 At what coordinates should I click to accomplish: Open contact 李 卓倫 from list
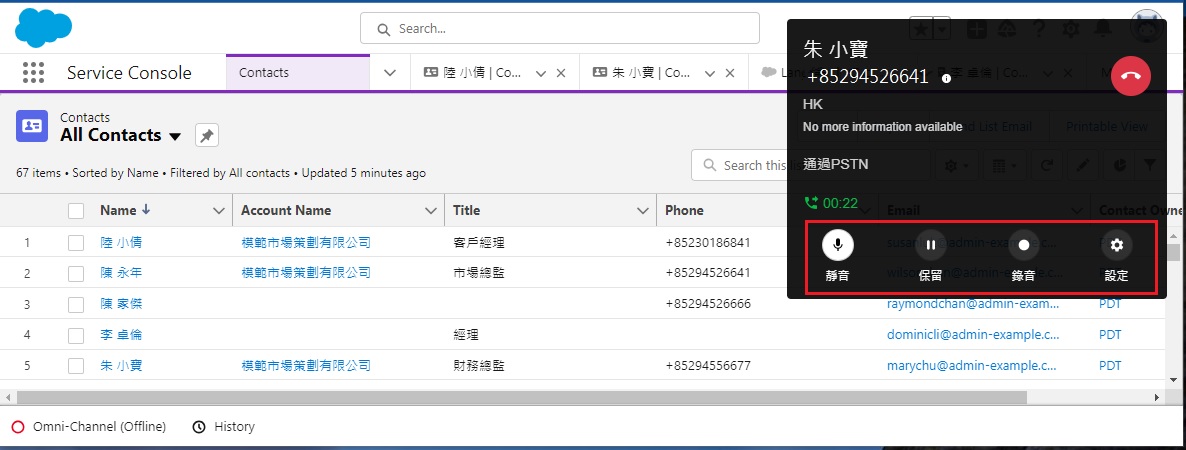pos(121,335)
